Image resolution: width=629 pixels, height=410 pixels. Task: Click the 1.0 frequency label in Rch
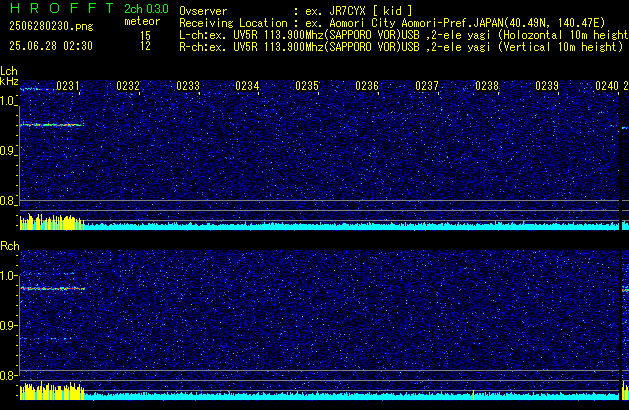tap(8, 276)
